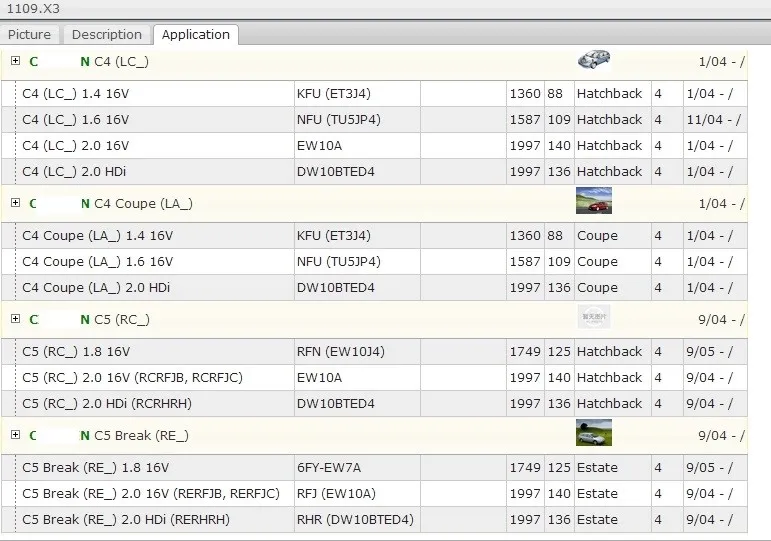Open the C5 Break estate car thumbnail
This screenshot has height=541, width=771.
[x=594, y=433]
